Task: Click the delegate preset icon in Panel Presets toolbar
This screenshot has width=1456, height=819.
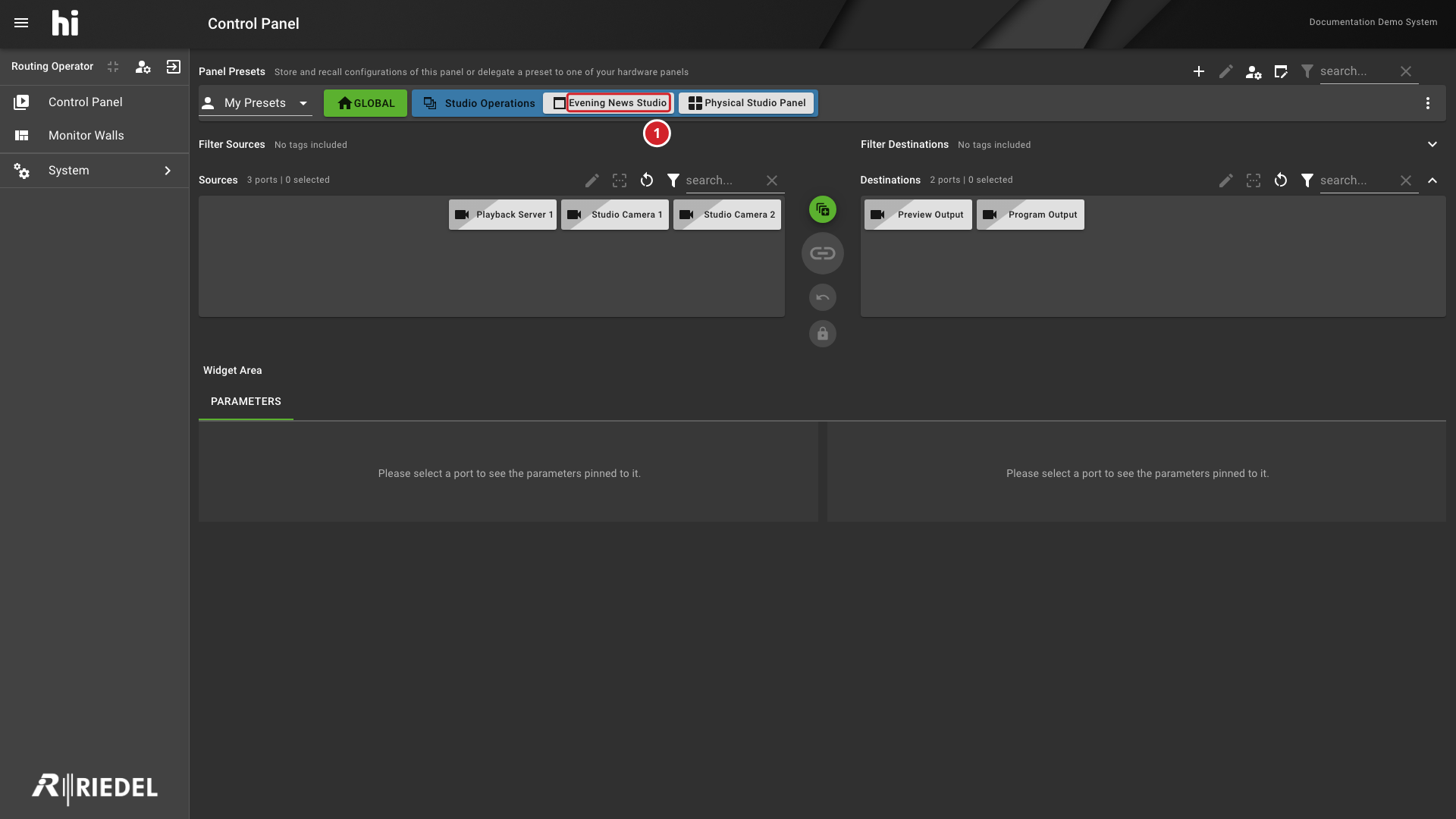Action: click(x=1281, y=71)
